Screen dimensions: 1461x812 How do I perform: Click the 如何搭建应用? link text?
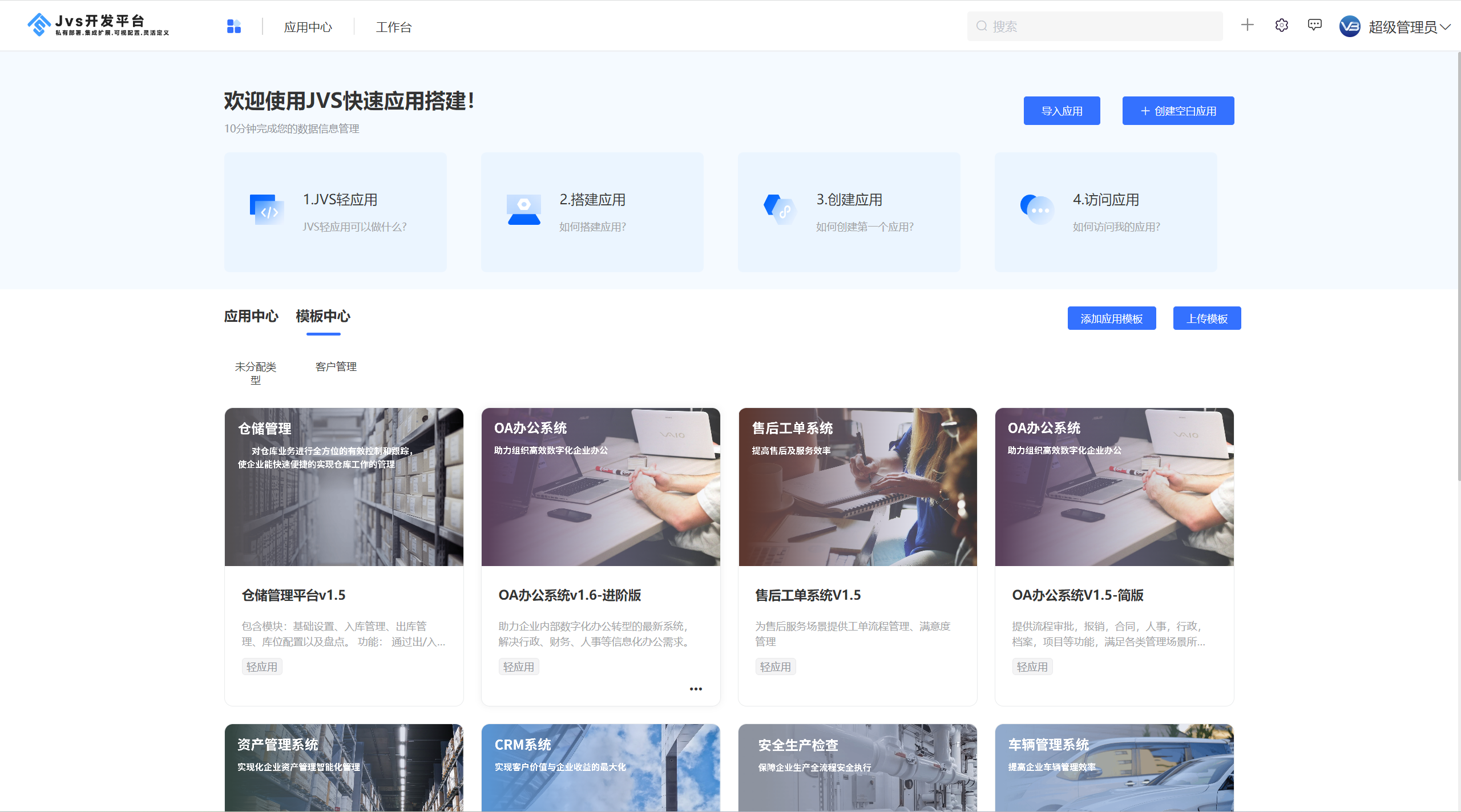pyautogui.click(x=592, y=227)
